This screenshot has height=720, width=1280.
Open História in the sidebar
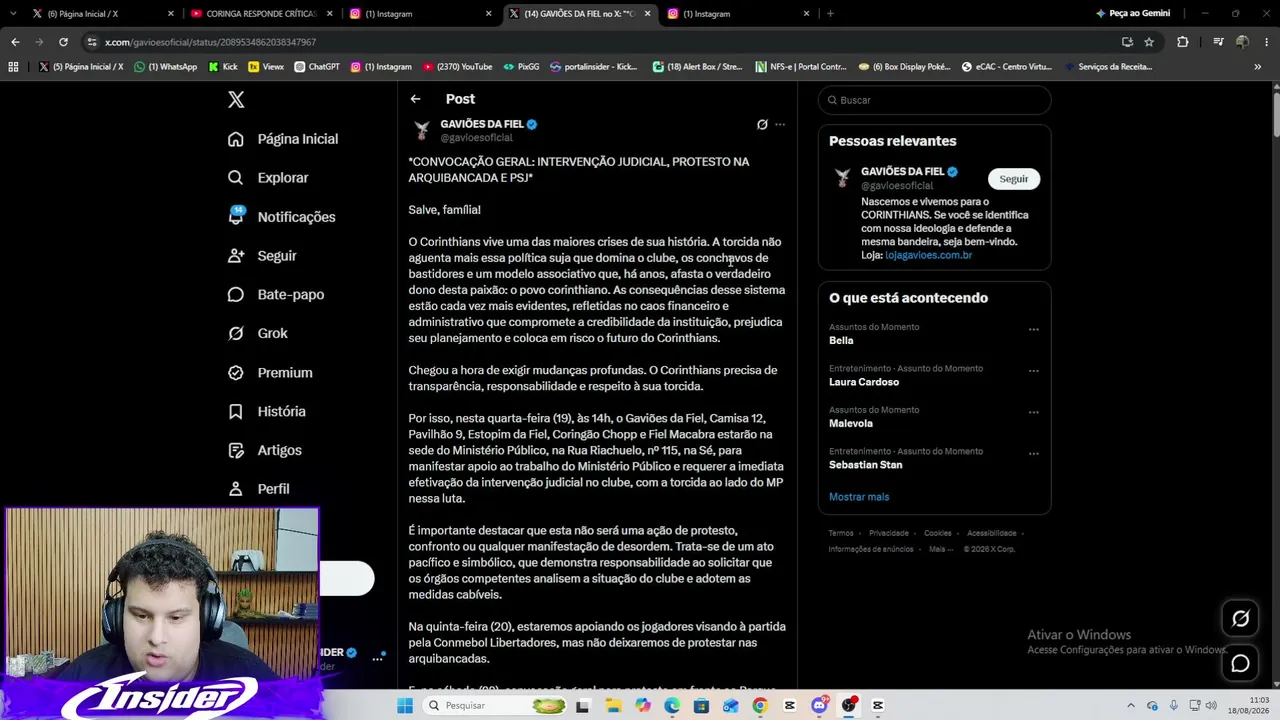point(266,411)
